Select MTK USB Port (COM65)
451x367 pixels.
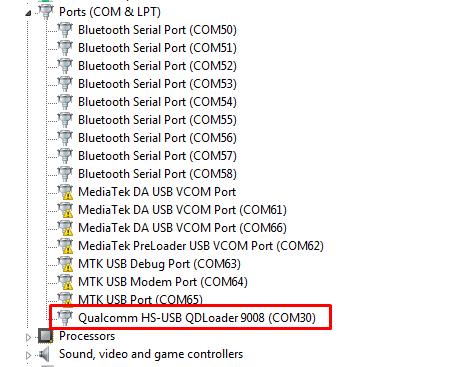[x=140, y=299]
